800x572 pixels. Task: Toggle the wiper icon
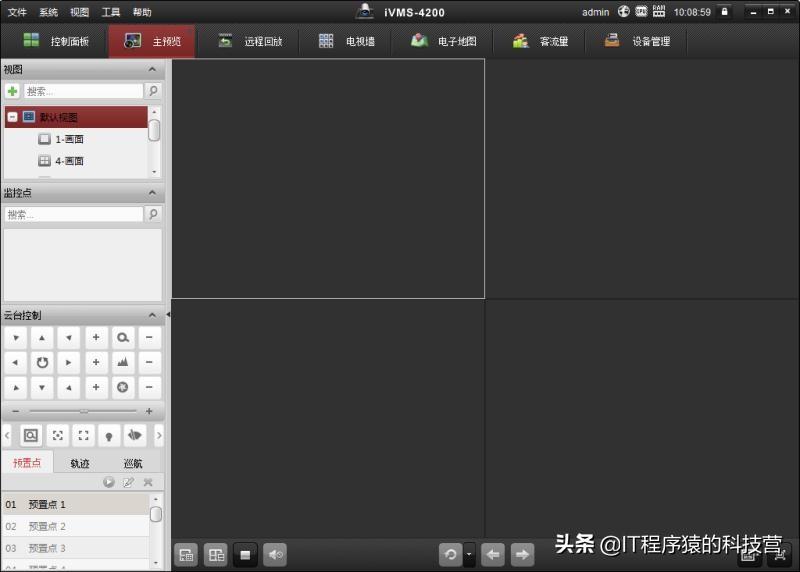click(x=135, y=435)
